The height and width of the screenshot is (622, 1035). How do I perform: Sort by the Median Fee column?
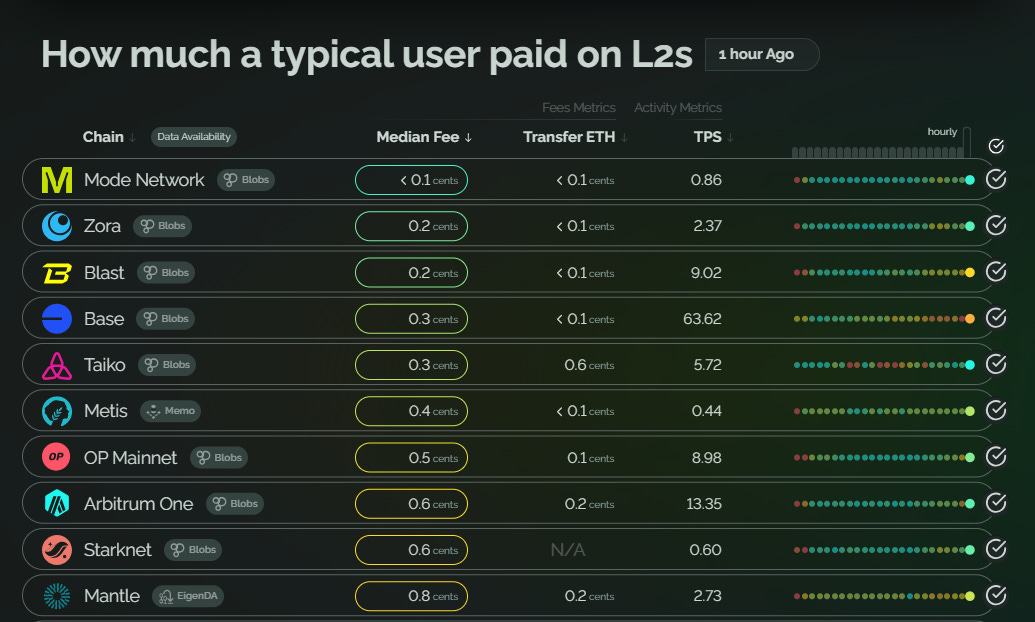pos(424,137)
